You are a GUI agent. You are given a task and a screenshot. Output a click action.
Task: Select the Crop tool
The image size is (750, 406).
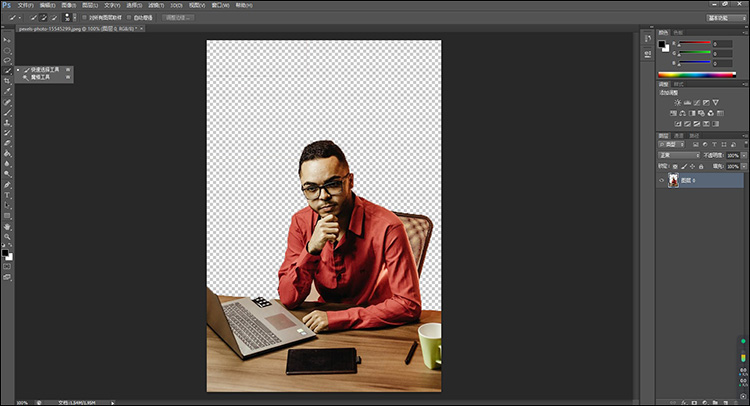coord(7,81)
